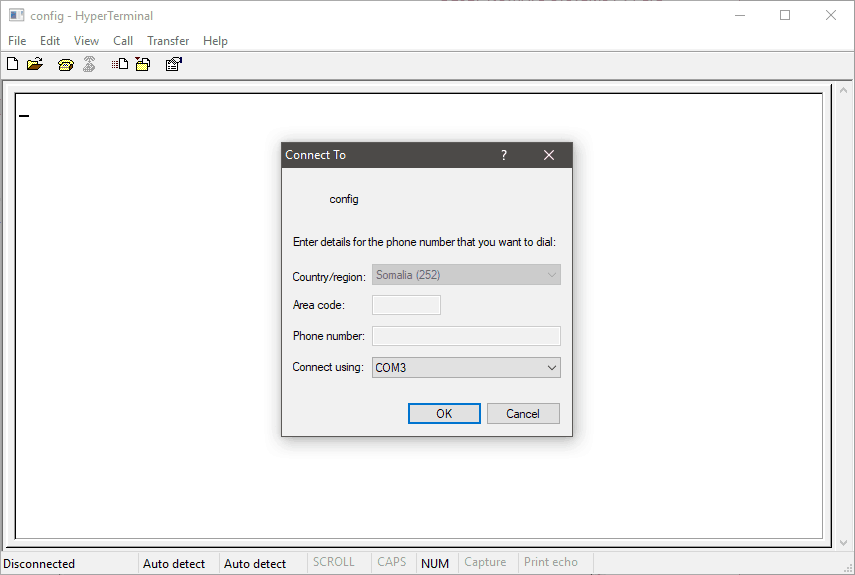Click the Receive file toolbar icon
855x575 pixels.
point(143,65)
